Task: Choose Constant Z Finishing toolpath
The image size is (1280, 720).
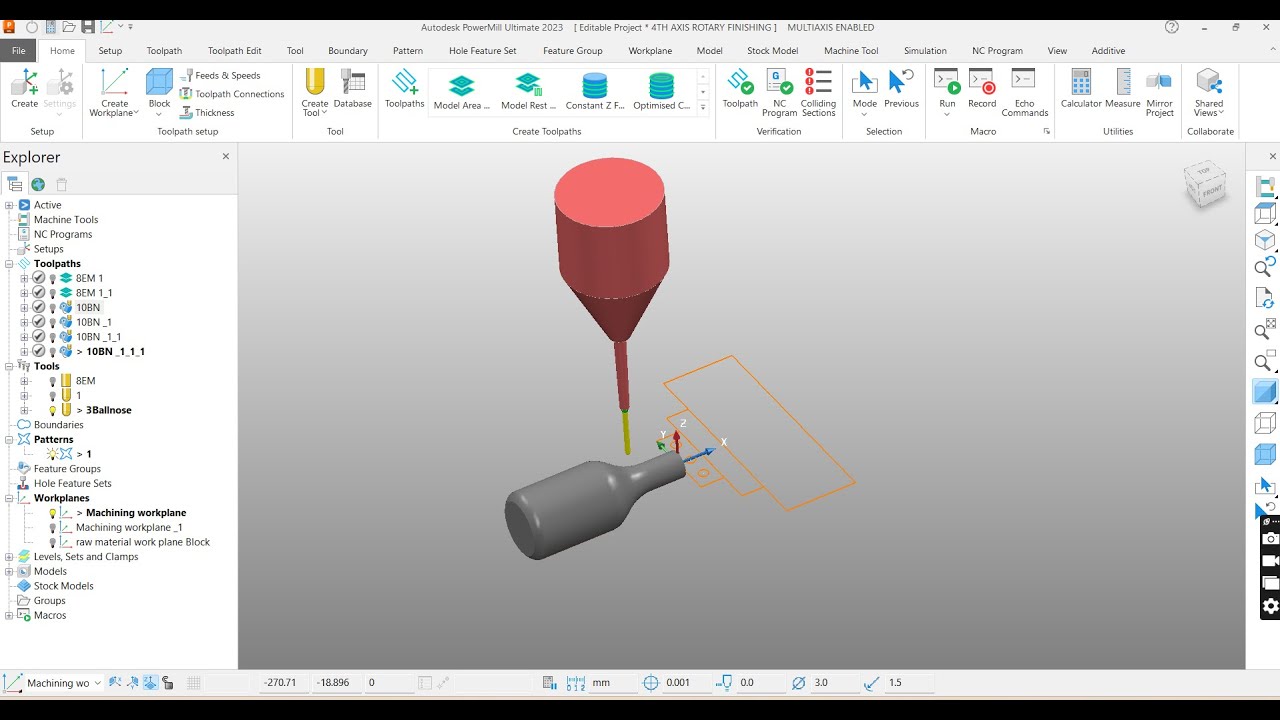Action: point(595,92)
